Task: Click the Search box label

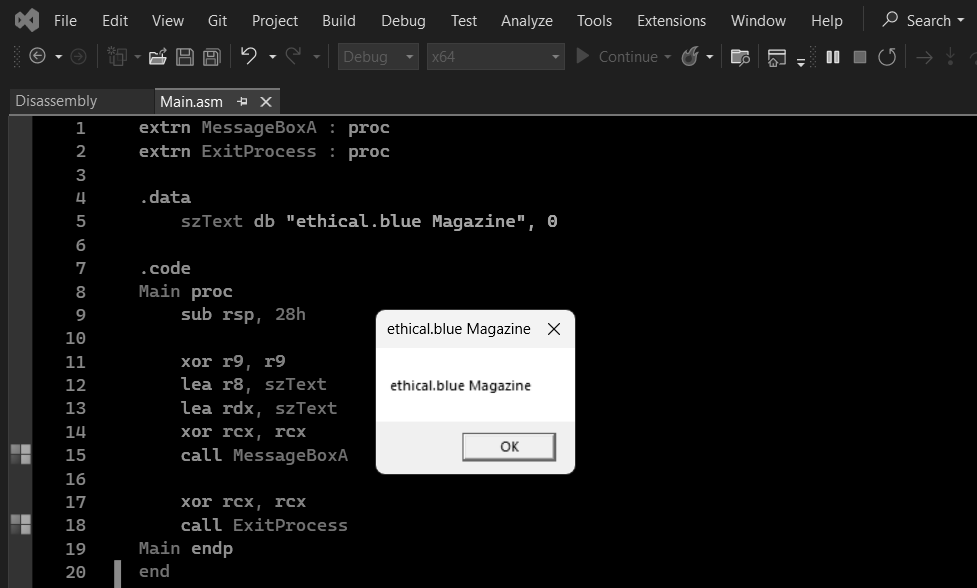Action: pos(928,21)
